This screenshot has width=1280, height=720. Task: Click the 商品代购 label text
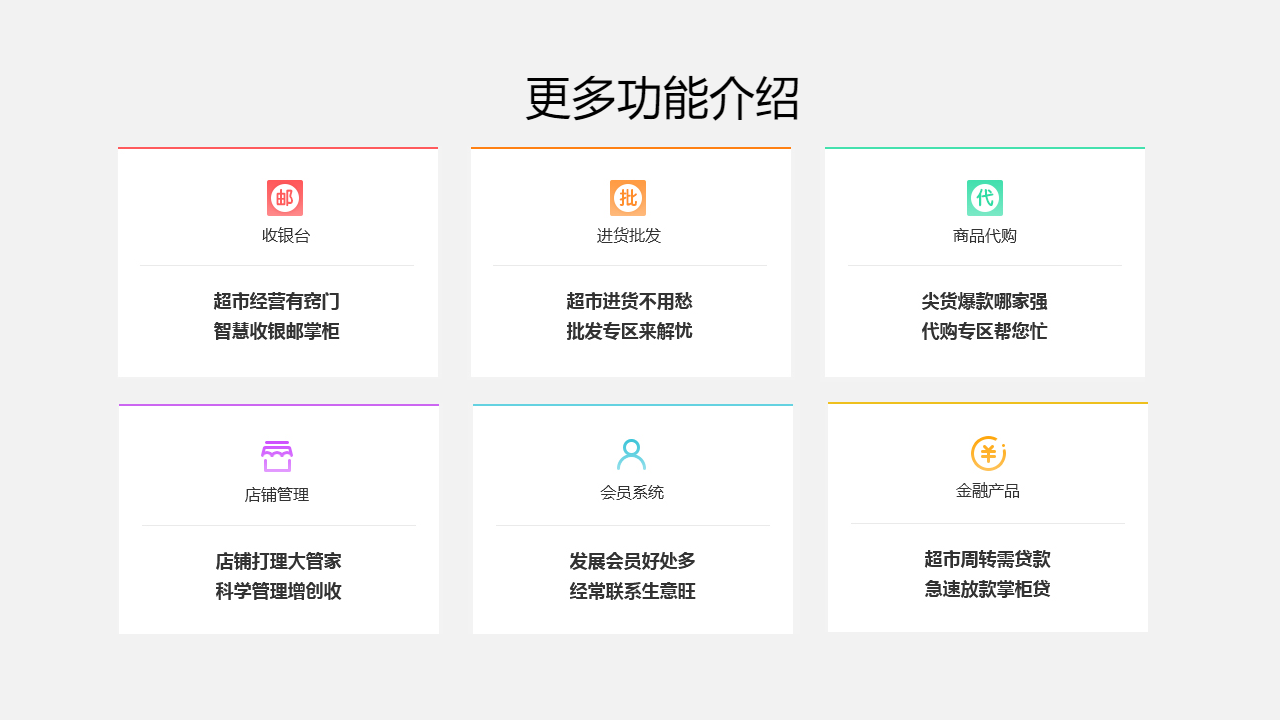985,236
